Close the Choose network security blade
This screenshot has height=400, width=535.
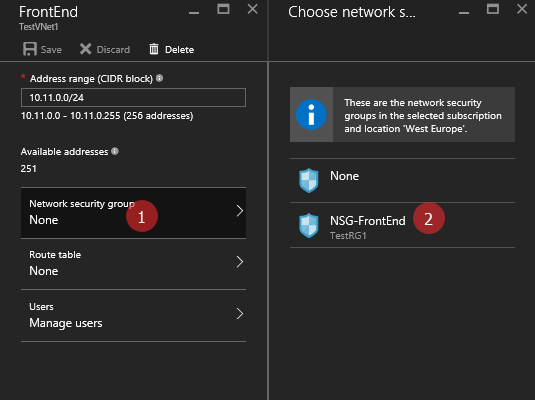click(x=522, y=9)
